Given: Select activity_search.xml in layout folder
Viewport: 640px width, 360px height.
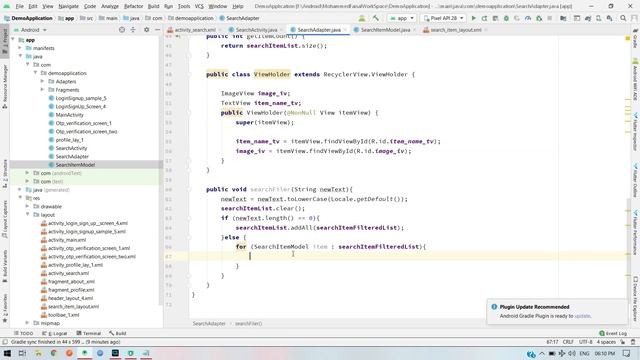Looking at the screenshot, I should 69,273.
